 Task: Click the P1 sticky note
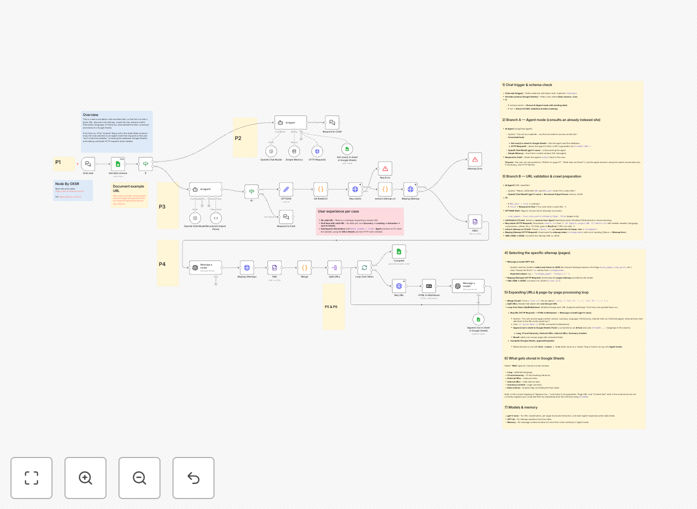64,164
